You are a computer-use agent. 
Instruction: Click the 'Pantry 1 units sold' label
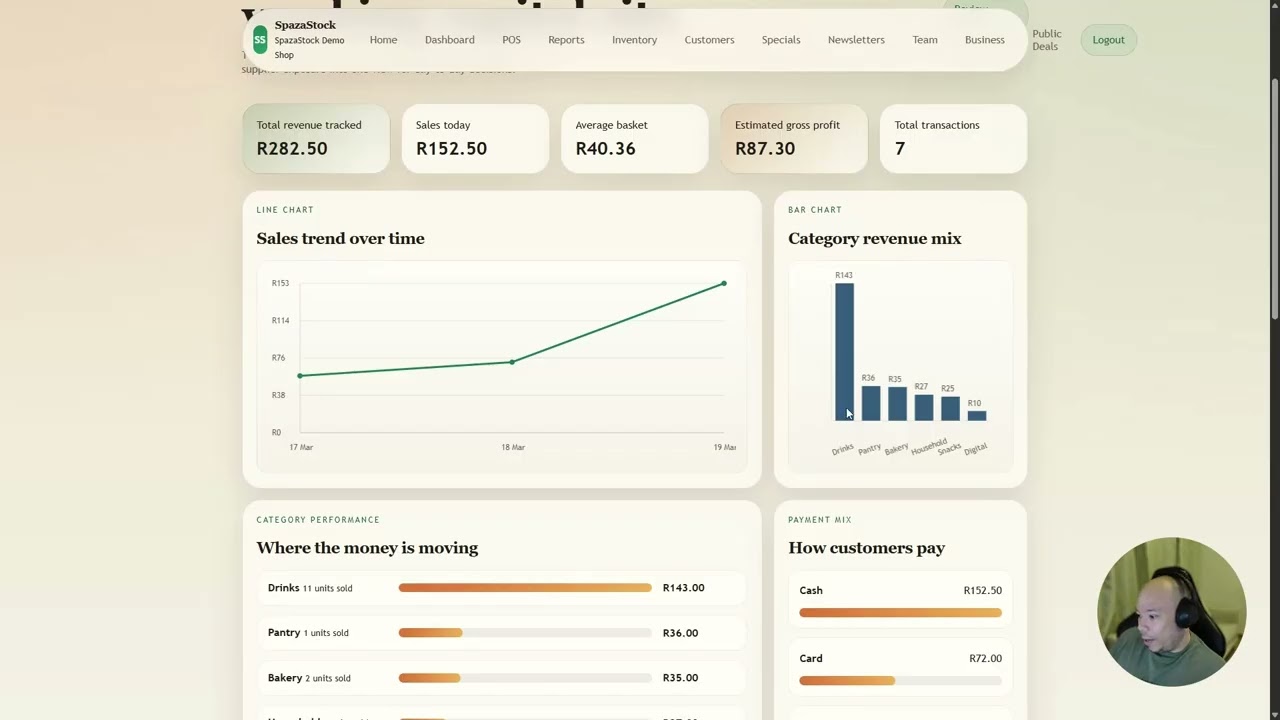[308, 633]
